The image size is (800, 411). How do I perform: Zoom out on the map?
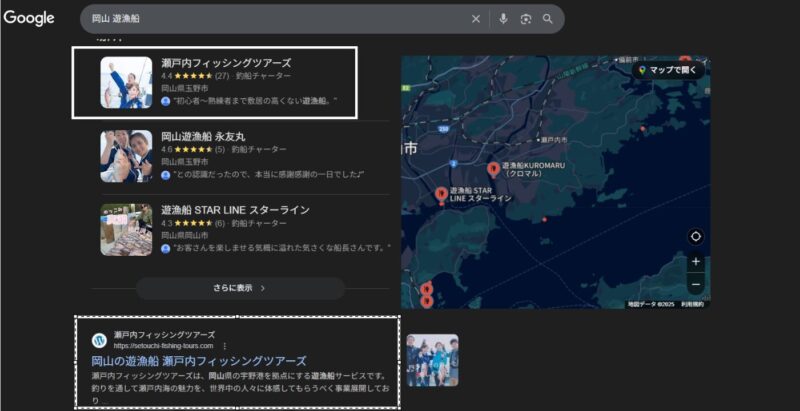[695, 284]
